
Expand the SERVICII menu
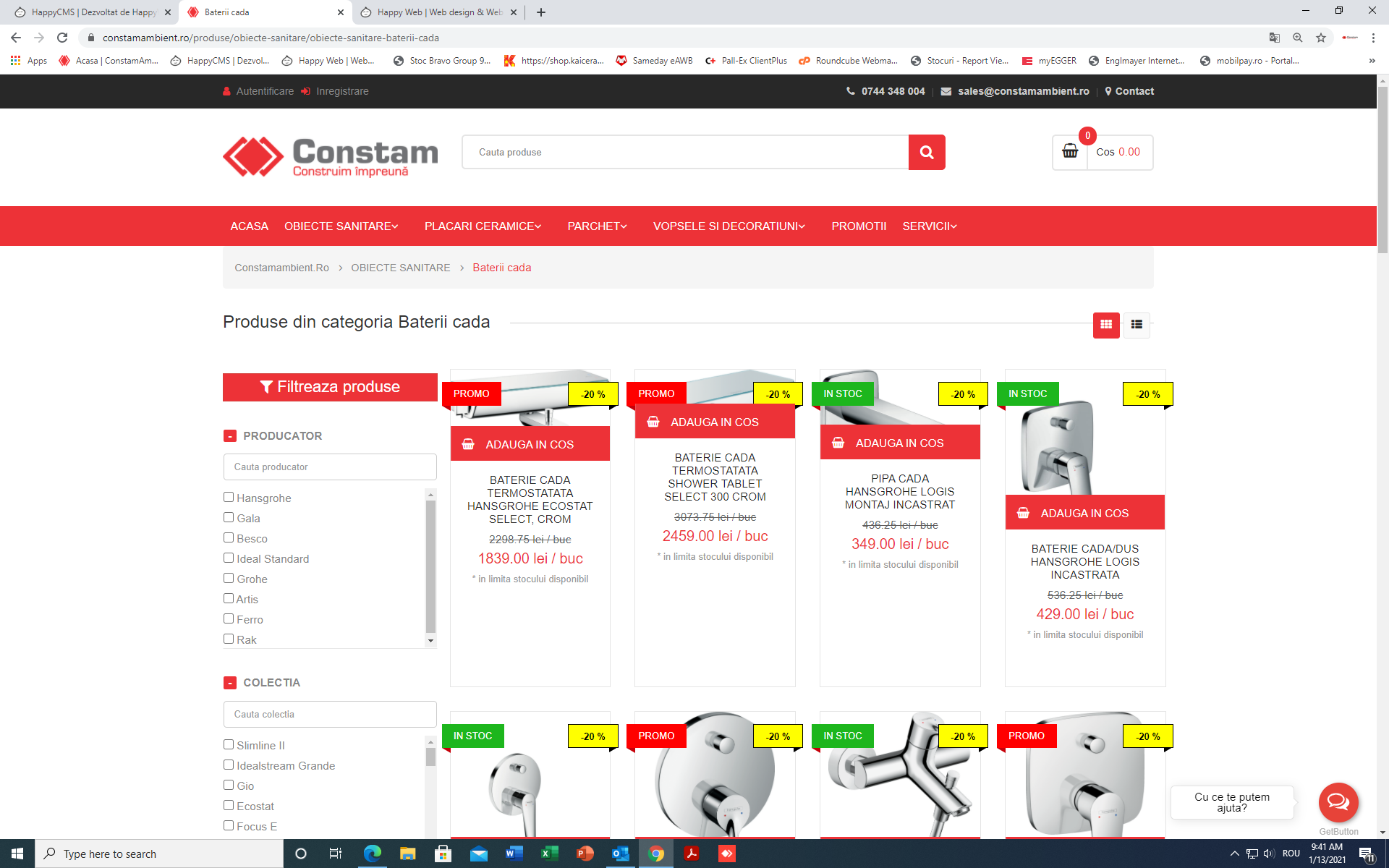[930, 226]
